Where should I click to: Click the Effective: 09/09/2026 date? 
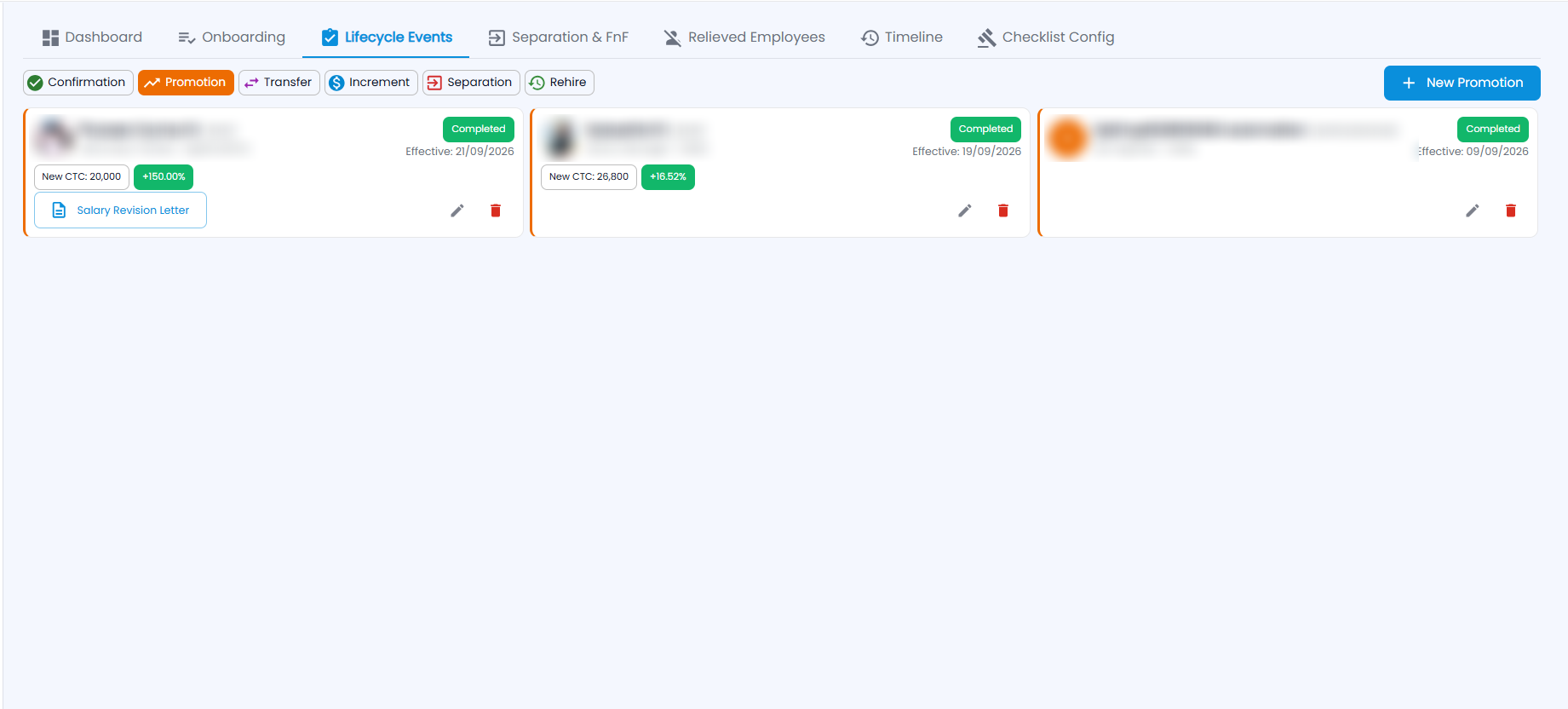pyautogui.click(x=1473, y=152)
